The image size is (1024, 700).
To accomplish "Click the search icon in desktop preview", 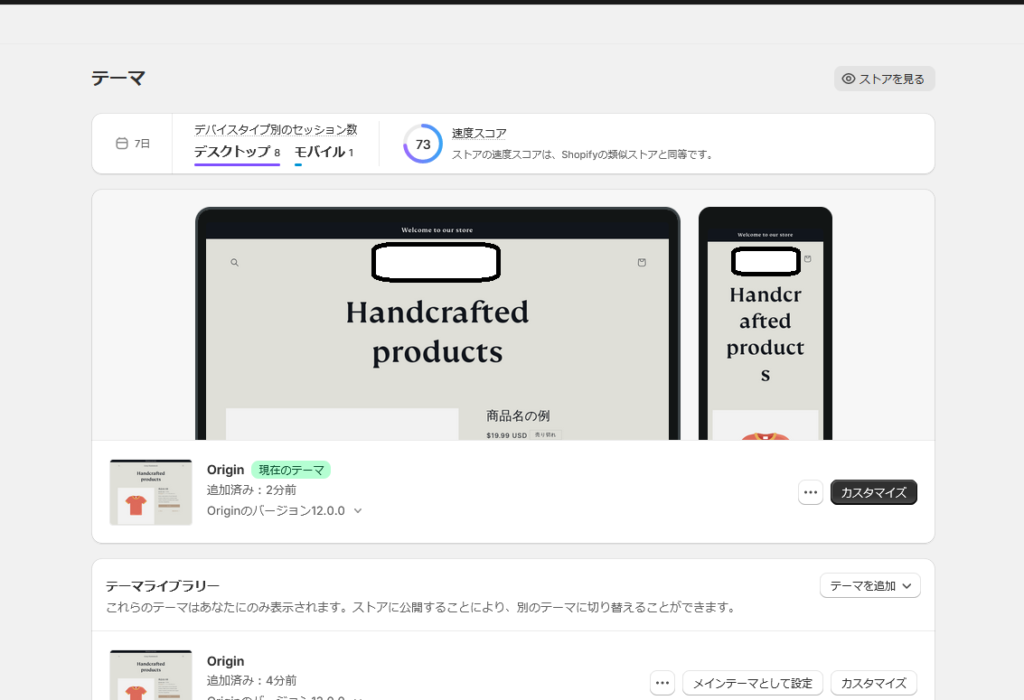I will coord(234,263).
